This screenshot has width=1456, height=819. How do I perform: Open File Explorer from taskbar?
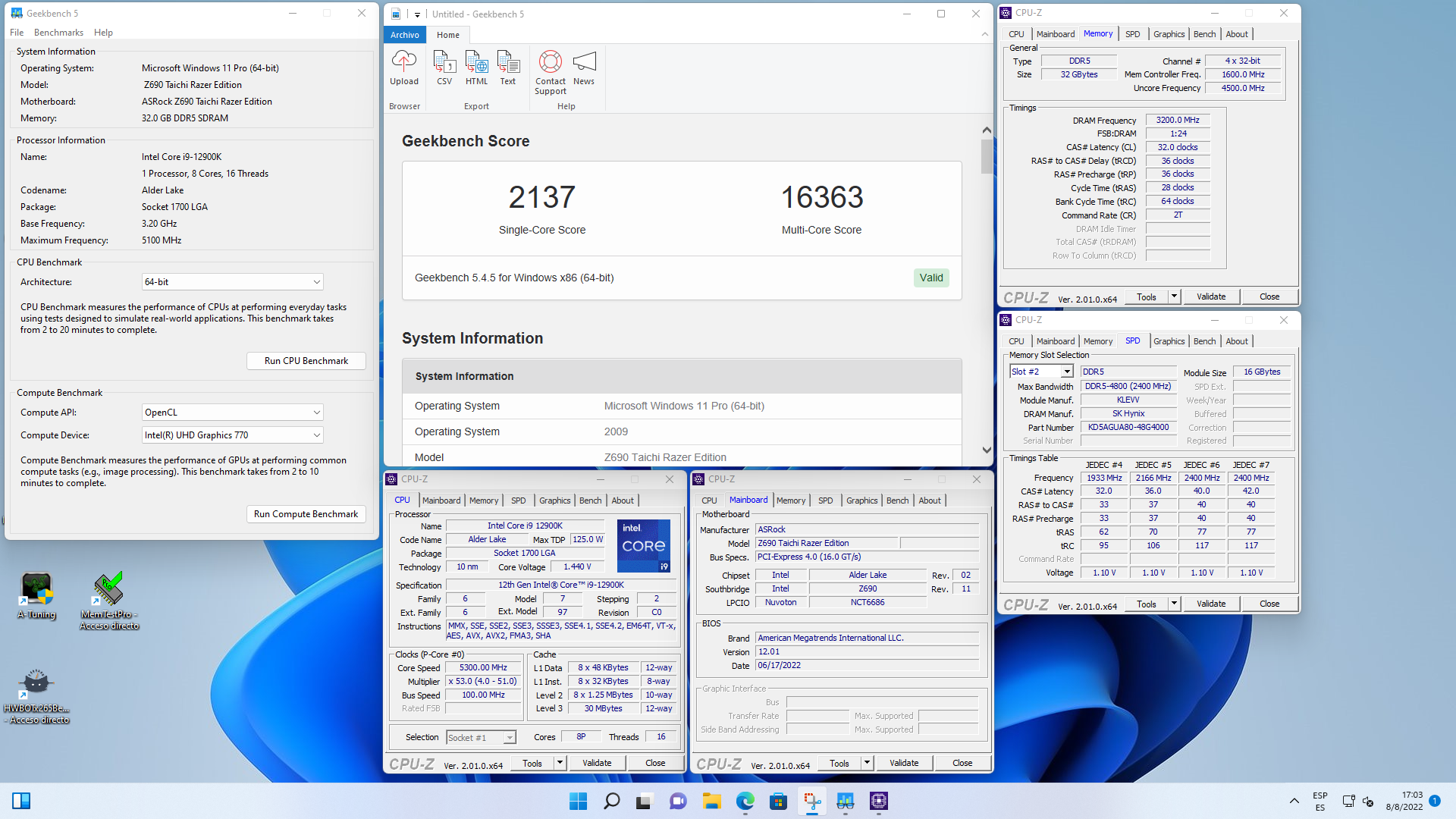711,801
